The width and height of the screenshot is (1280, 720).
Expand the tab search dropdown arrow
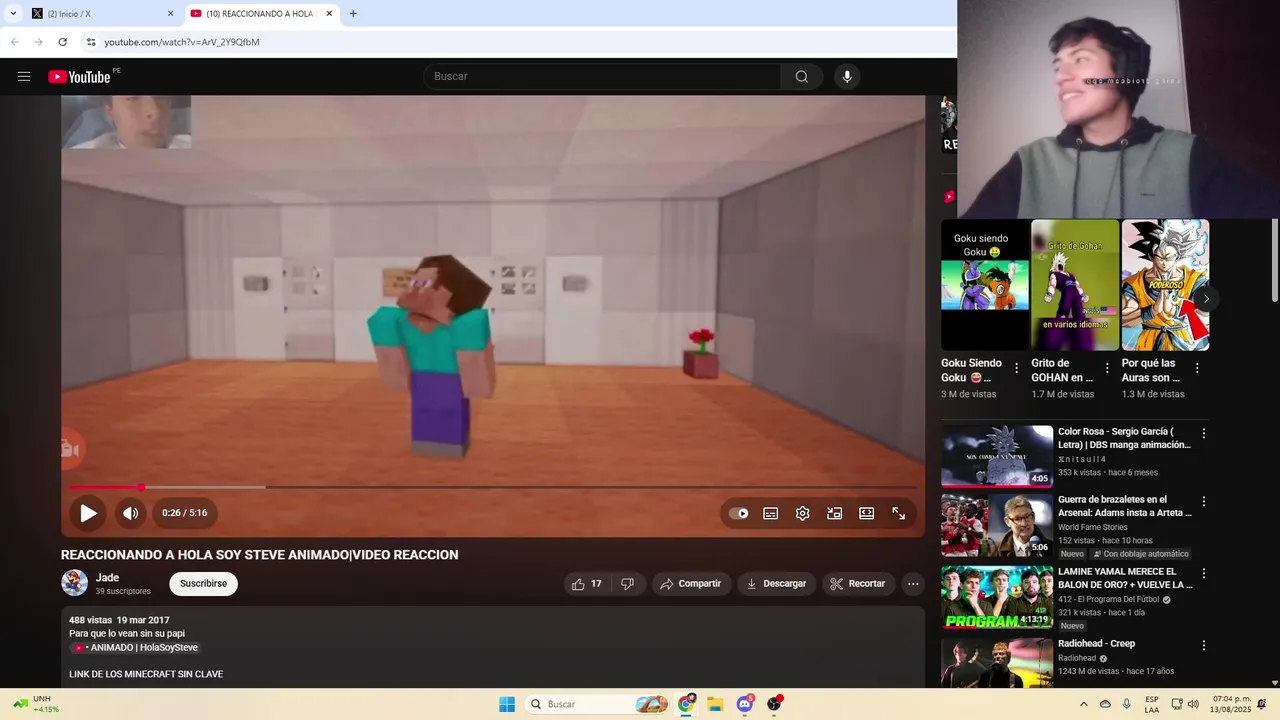(13, 14)
